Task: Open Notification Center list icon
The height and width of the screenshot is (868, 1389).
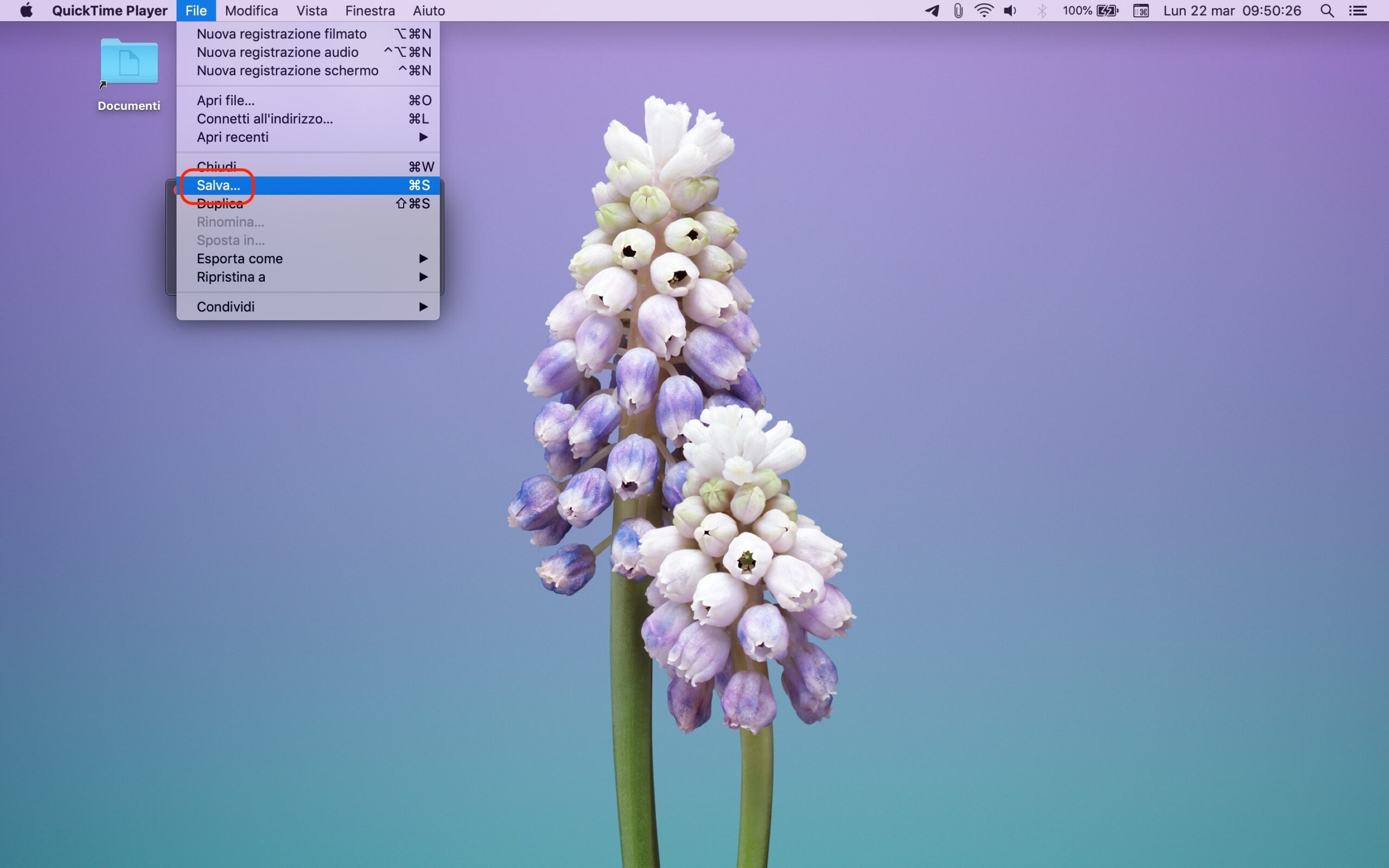Action: [1358, 10]
